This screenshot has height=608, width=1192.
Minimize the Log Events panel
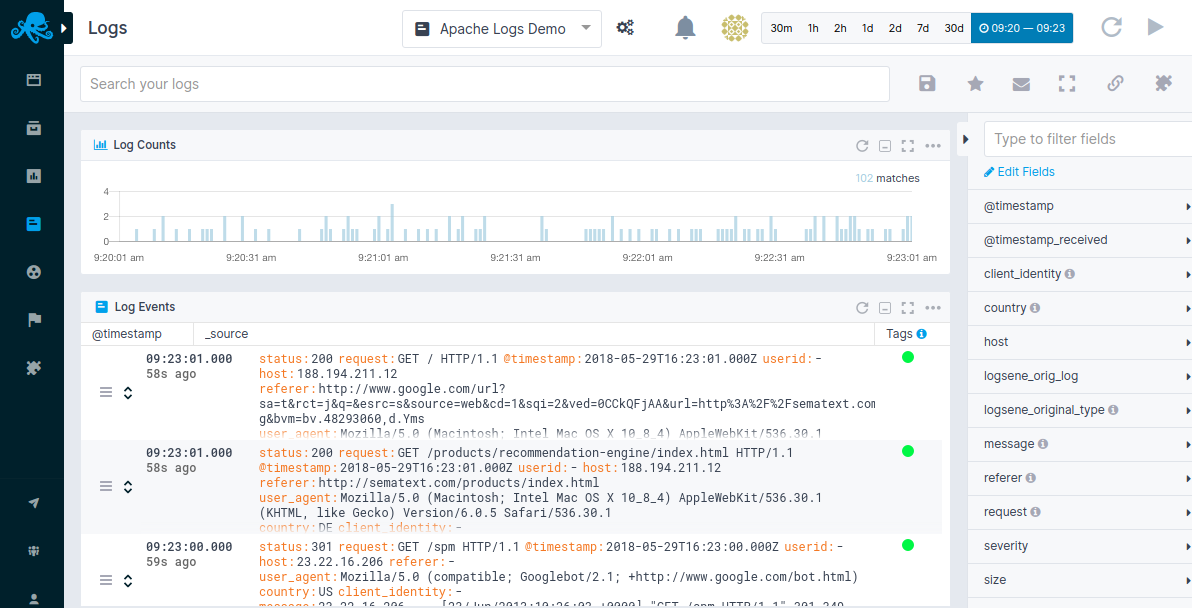click(x=885, y=308)
